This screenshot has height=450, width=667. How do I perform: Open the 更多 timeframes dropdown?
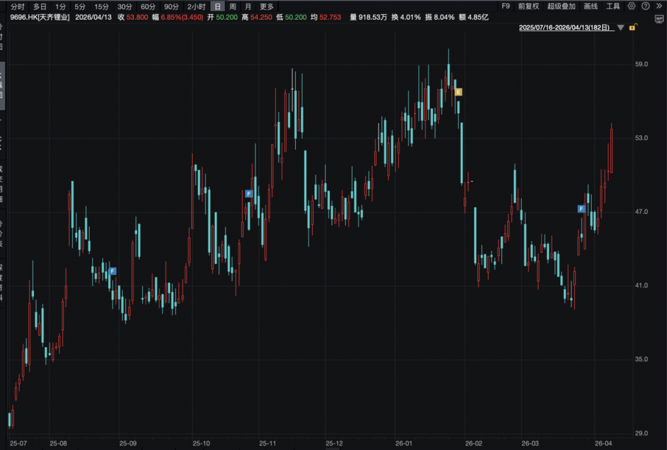pos(266,6)
